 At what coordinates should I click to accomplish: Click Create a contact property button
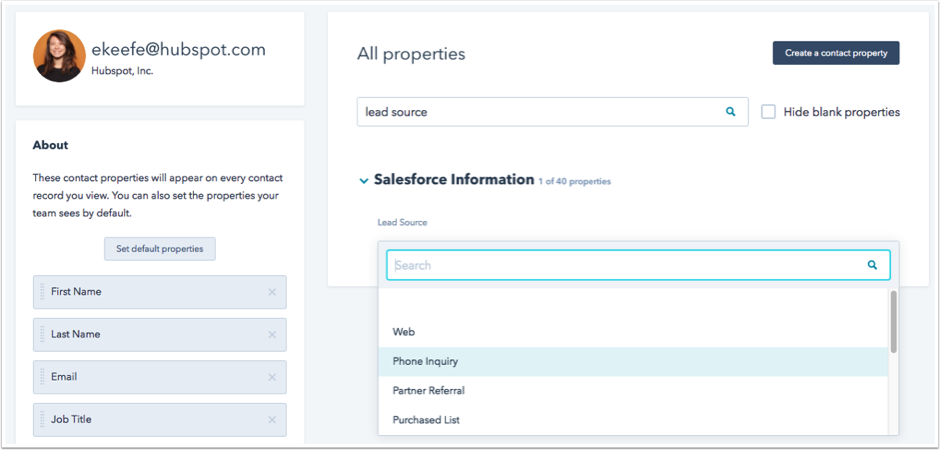(x=835, y=53)
